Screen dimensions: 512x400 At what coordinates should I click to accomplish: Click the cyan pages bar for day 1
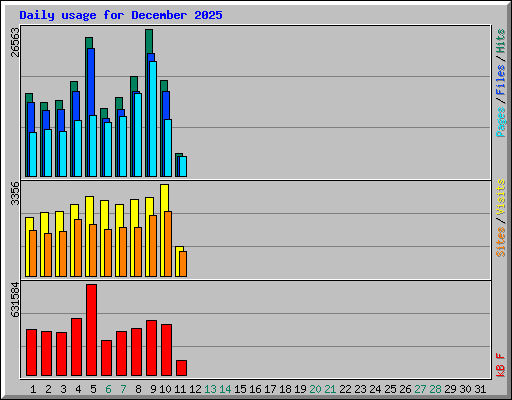(33, 154)
